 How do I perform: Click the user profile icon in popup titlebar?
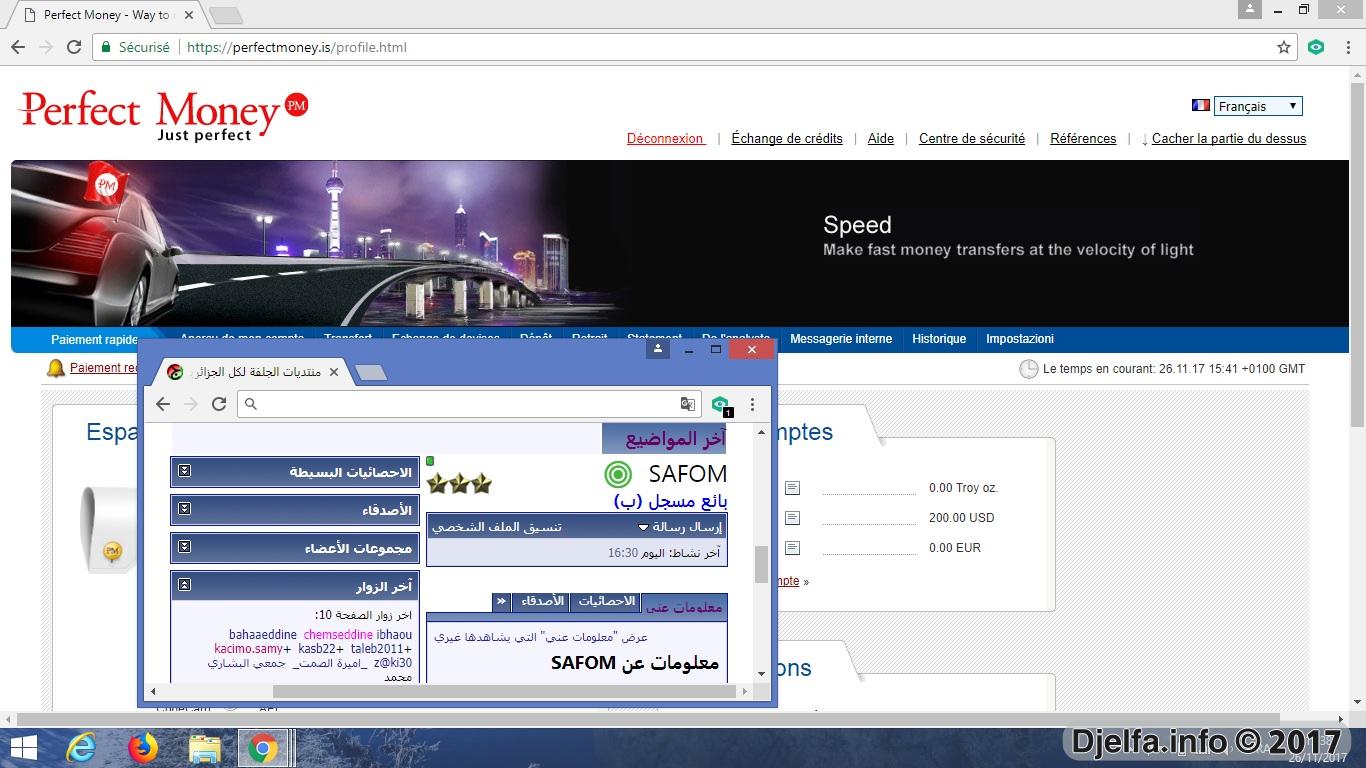(658, 349)
